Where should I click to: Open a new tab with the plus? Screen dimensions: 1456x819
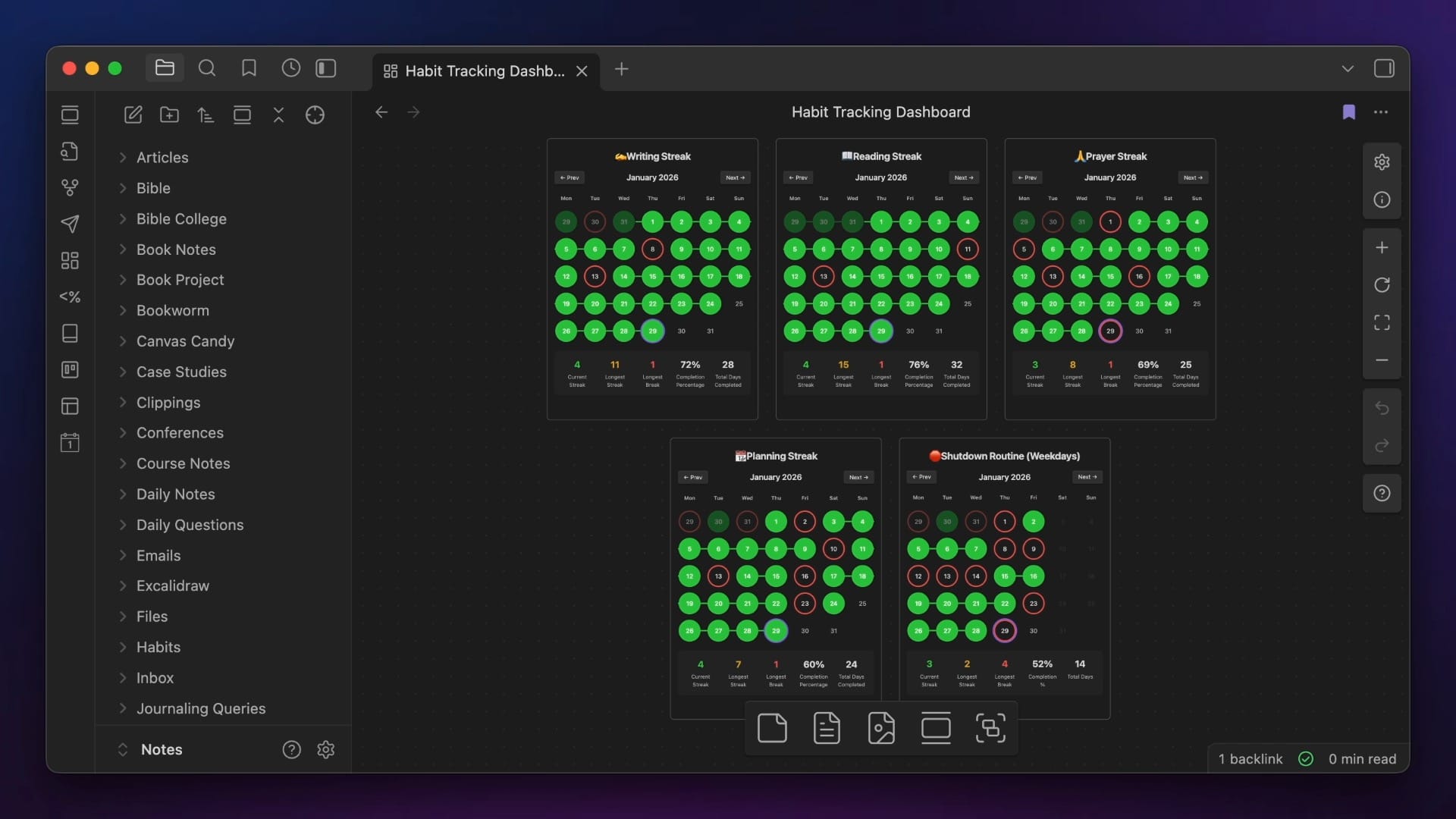(x=621, y=69)
